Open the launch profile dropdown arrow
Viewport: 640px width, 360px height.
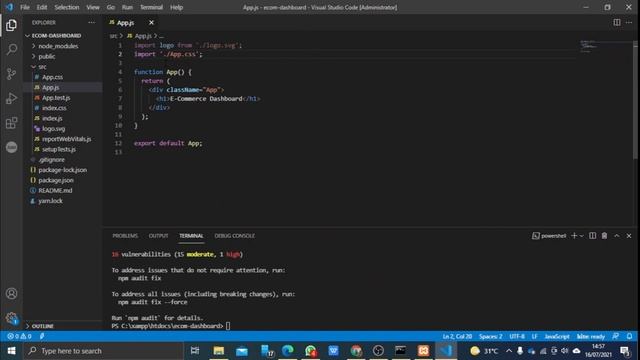[x=582, y=236]
